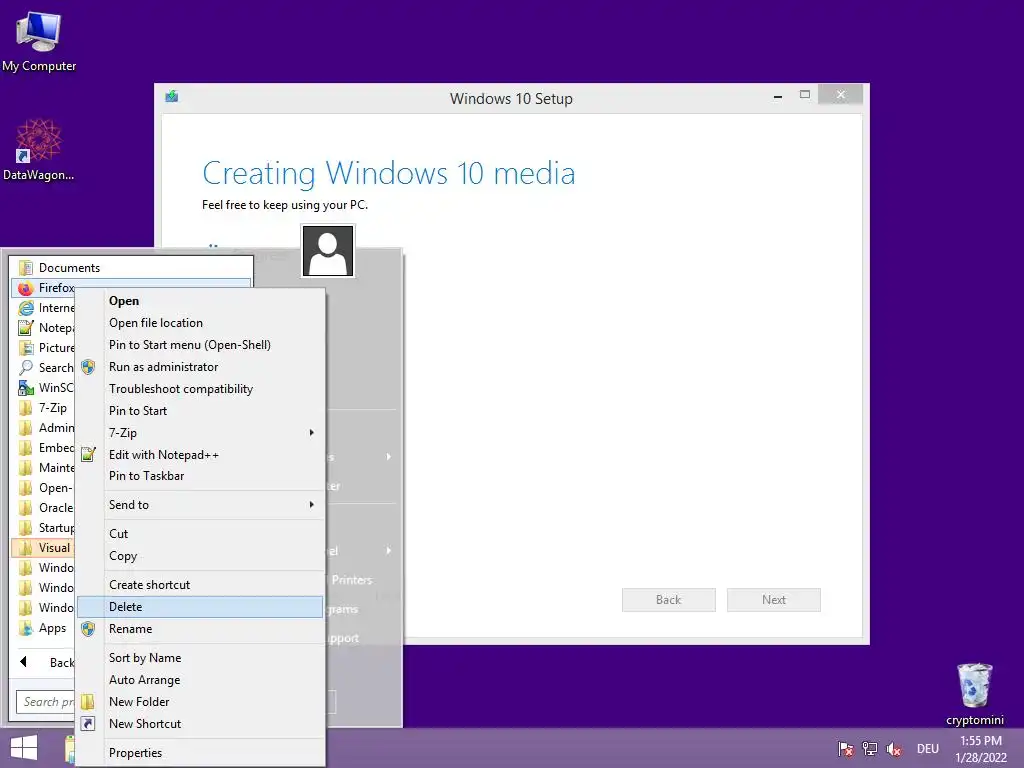Viewport: 1024px width, 768px height.
Task: Click the highlighted Visual folder entry
Action: (x=43, y=548)
